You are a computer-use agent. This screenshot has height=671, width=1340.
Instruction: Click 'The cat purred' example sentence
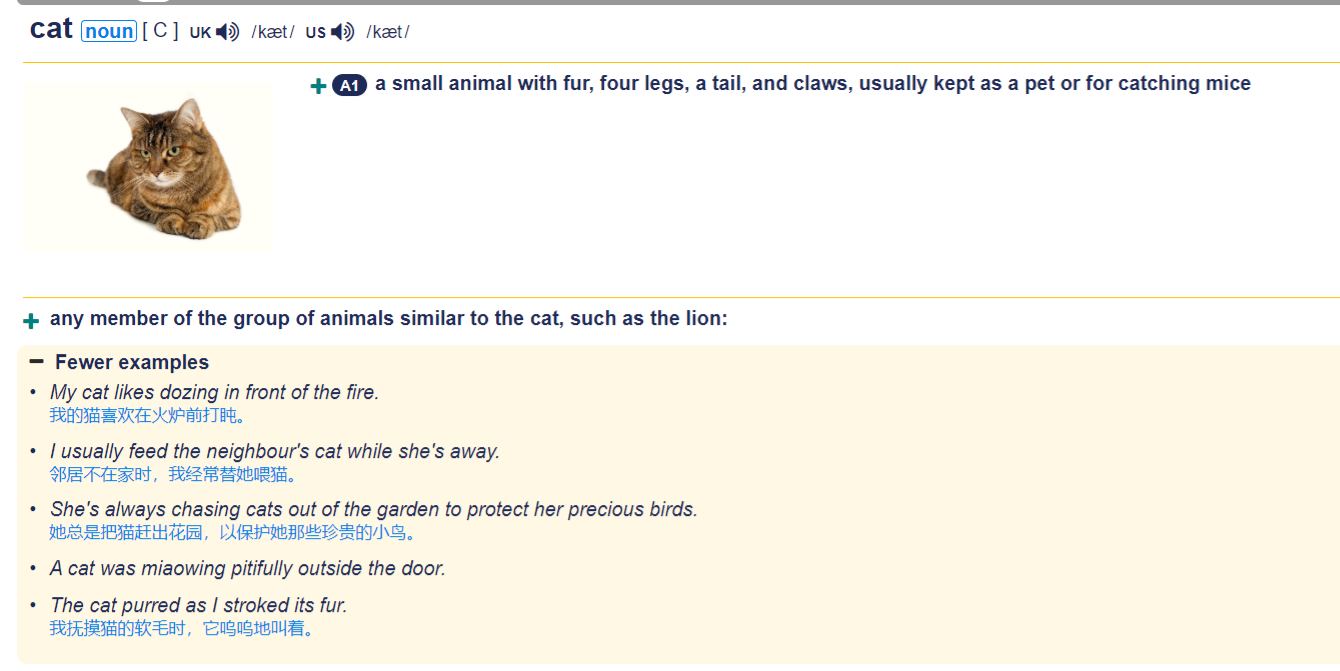[199, 606]
